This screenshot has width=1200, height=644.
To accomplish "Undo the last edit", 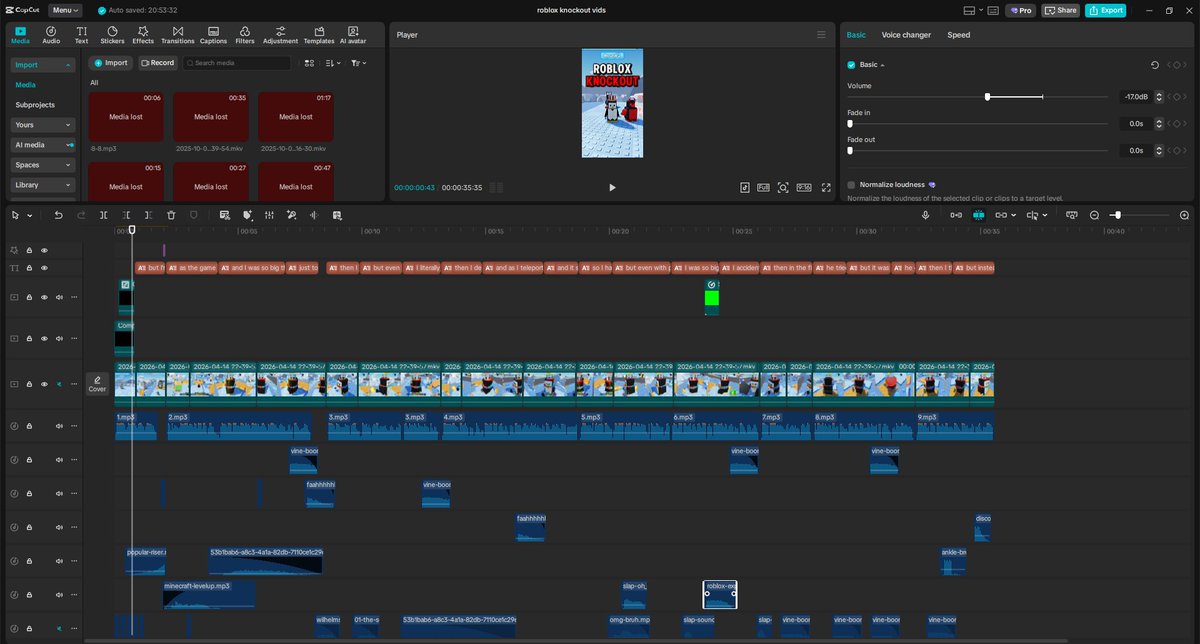I will [x=58, y=215].
